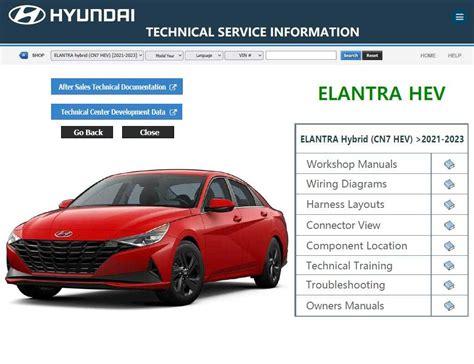Viewport: 474px width, 364px height.
Task: Select the Workshop Manuals row text
Action: click(352, 164)
